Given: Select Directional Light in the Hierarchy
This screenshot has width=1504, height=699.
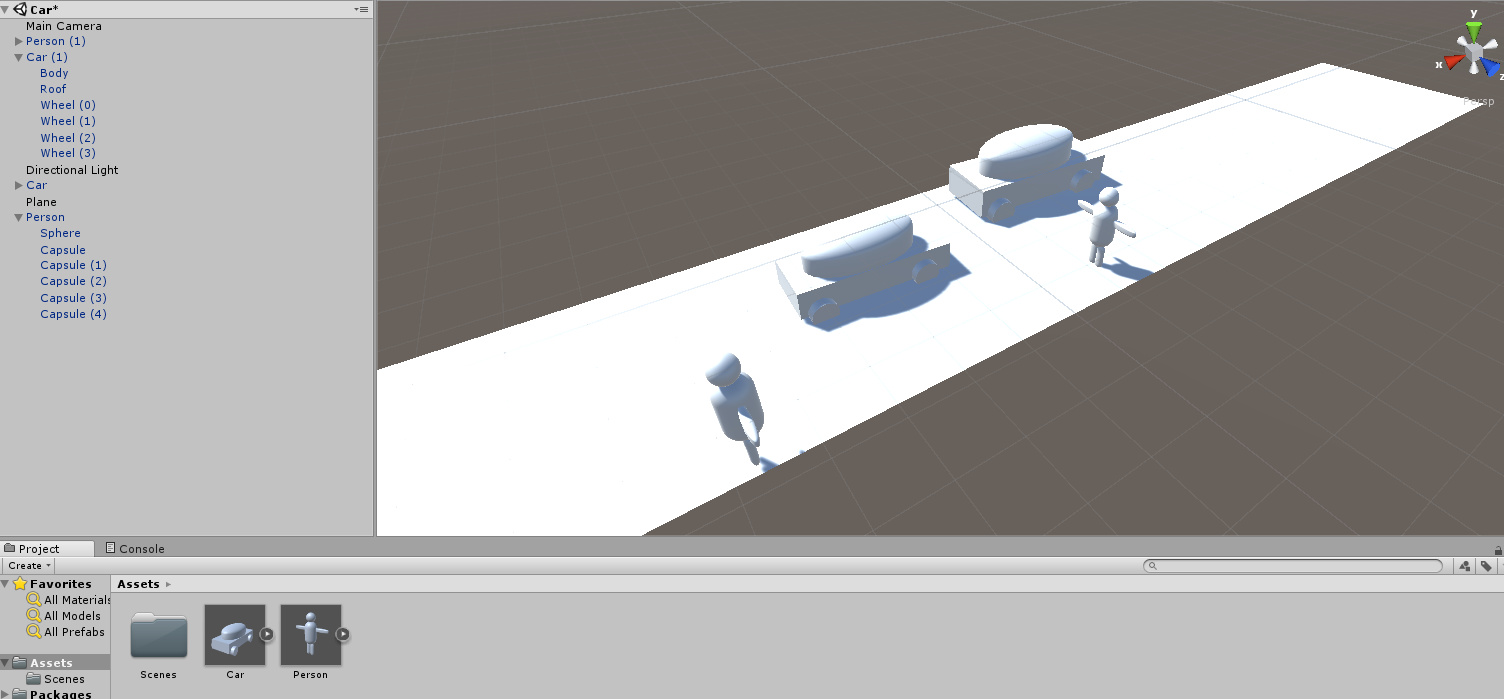Looking at the screenshot, I should 72,170.
